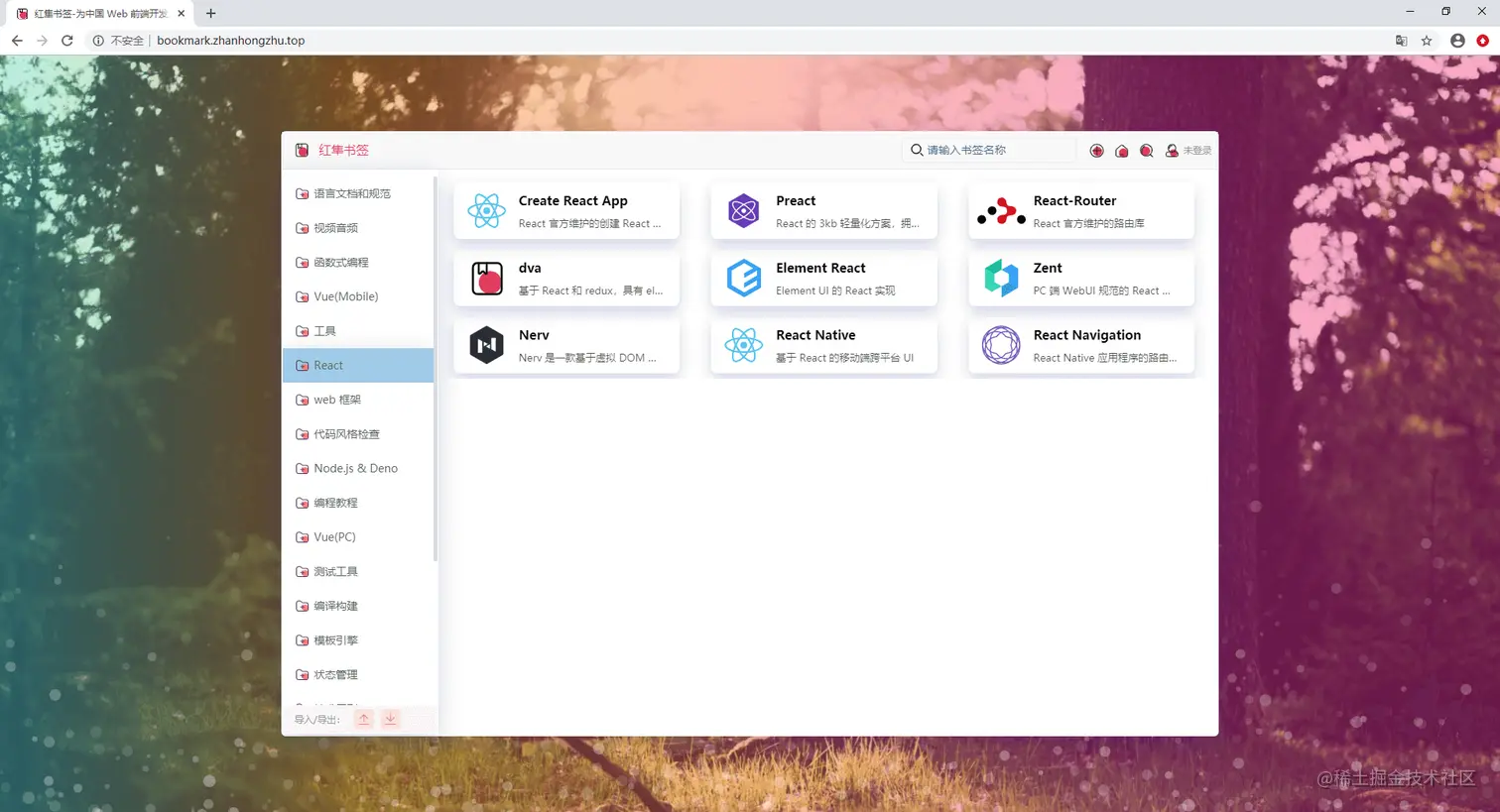The image size is (1500, 812).
Task: Click the Nerv description text
Action: (587, 358)
